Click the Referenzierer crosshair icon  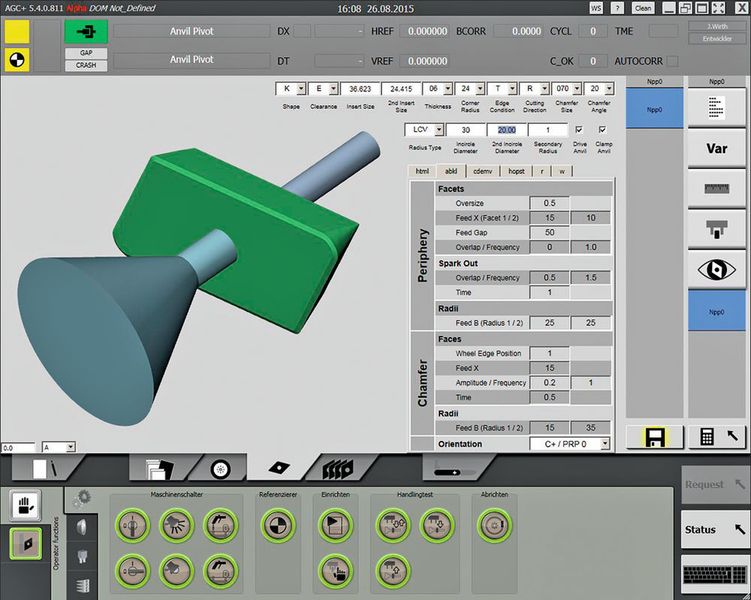pyautogui.click(x=276, y=523)
